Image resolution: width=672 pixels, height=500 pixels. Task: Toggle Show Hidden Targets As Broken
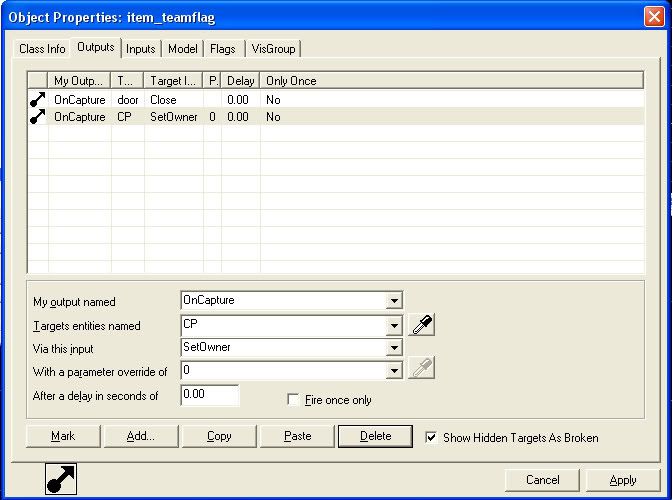[x=431, y=437]
